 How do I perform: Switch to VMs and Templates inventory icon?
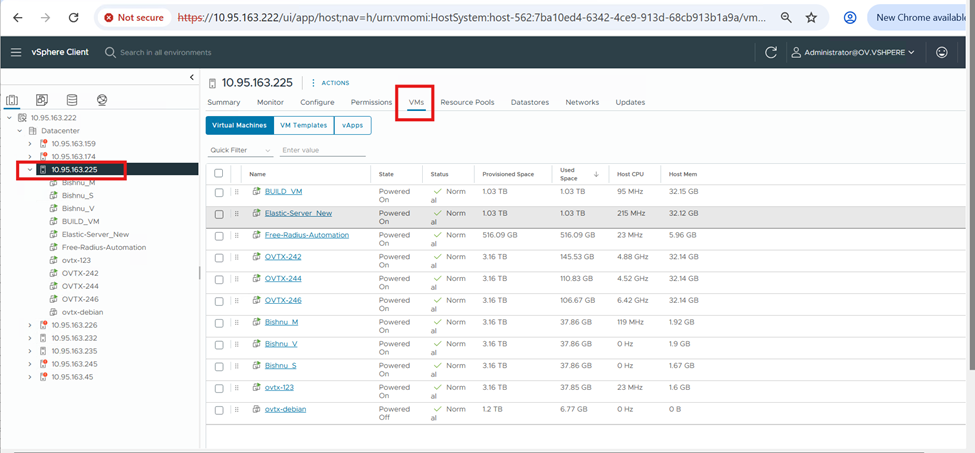41,100
